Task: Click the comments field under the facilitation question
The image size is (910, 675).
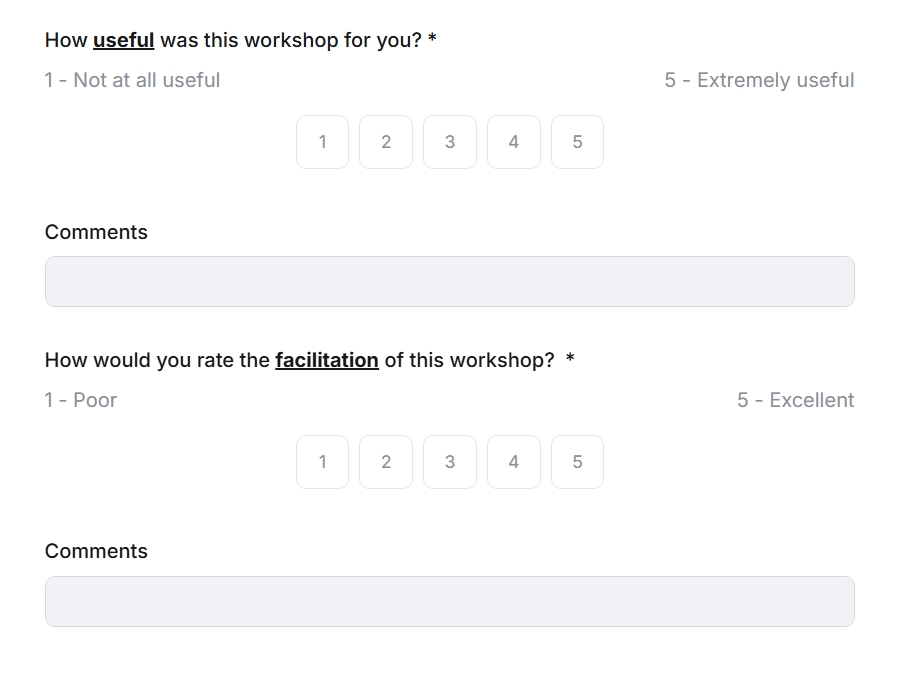Action: (x=449, y=601)
